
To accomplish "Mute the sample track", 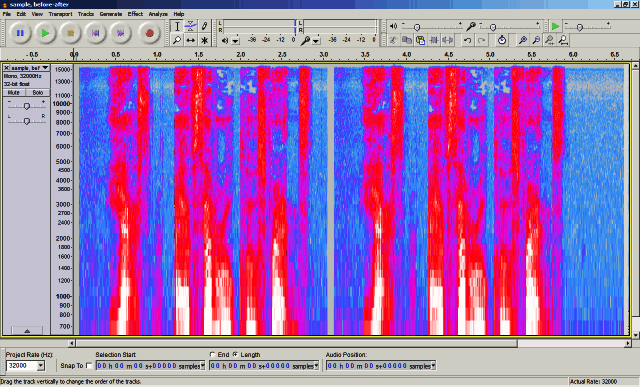I will pos(13,93).
